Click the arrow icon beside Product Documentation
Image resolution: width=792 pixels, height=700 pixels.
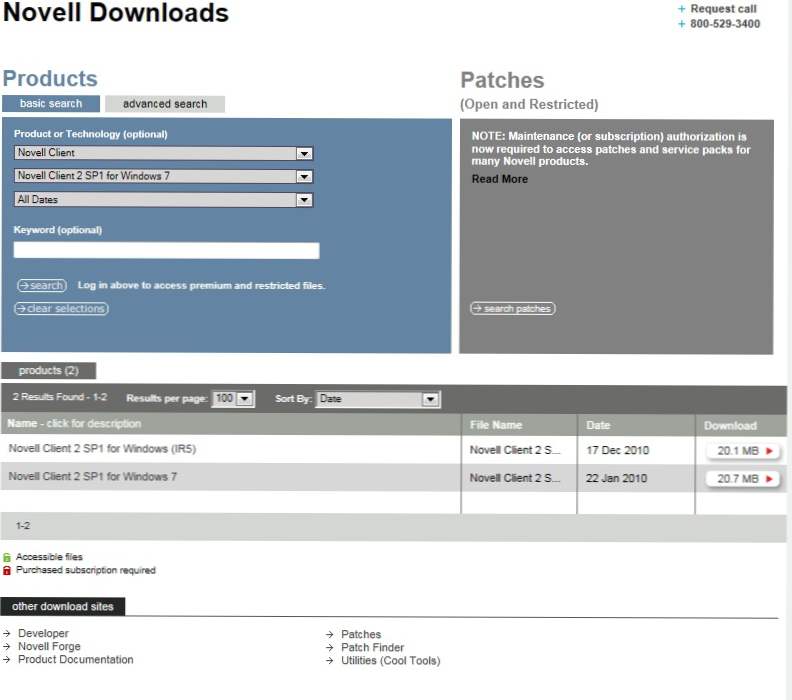point(7,660)
